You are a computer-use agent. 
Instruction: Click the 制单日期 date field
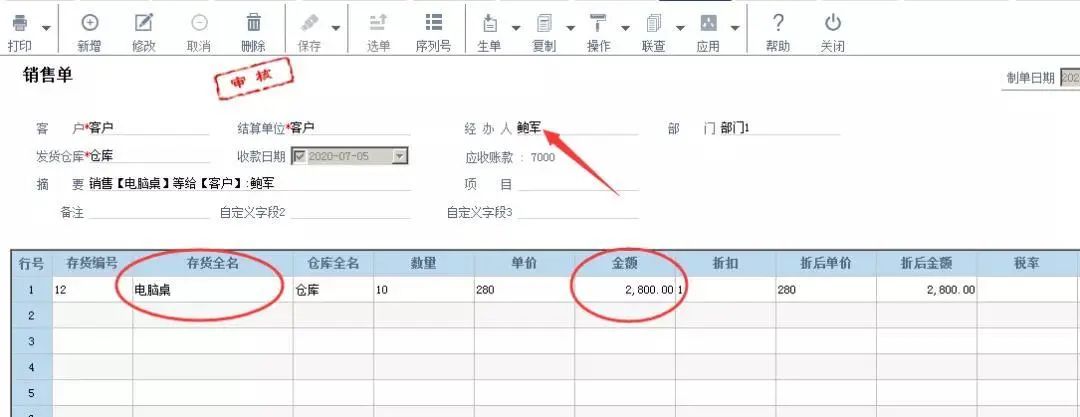(1070, 78)
